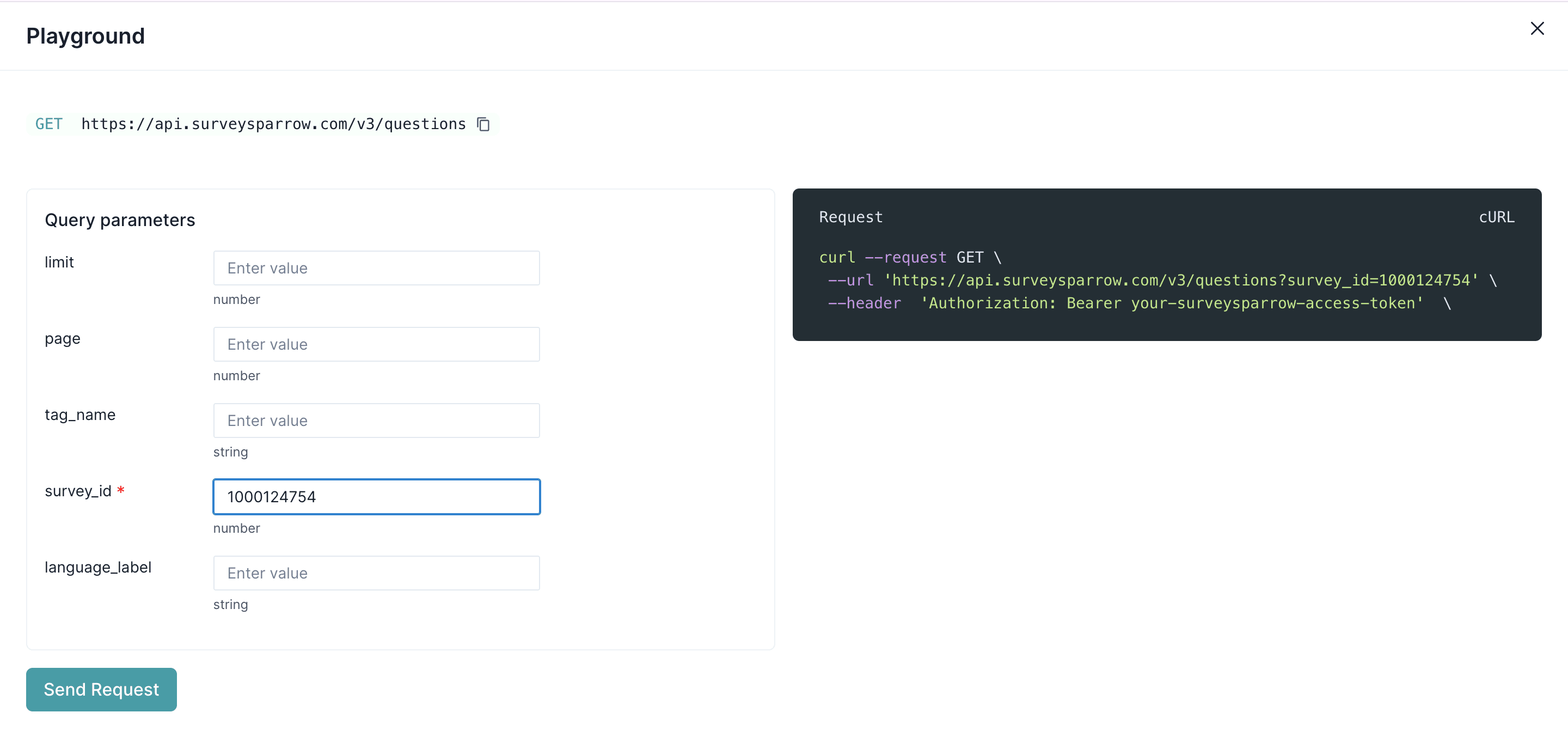
Task: Select the survey_id input field
Action: coord(376,497)
